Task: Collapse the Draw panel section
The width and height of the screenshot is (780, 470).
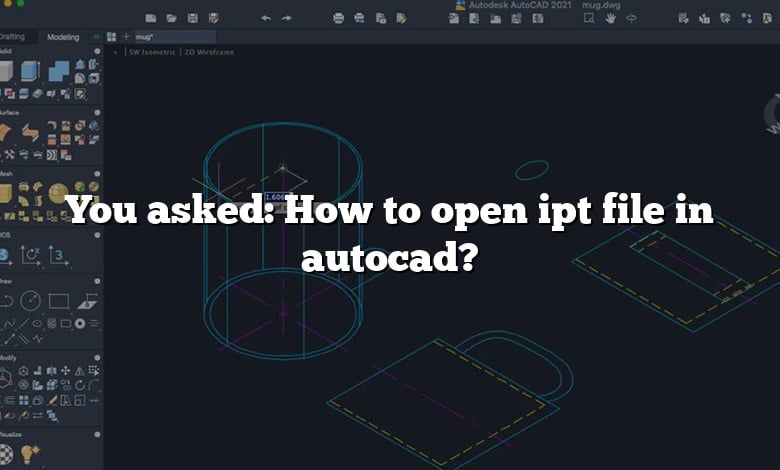Action: click(x=98, y=281)
